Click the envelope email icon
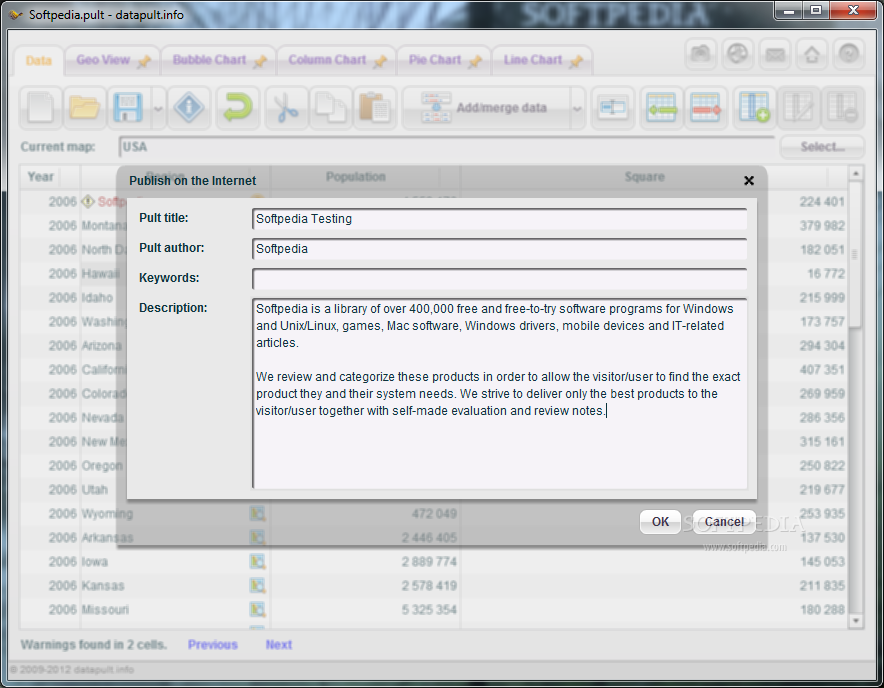This screenshot has height=688, width=884. coord(775,54)
